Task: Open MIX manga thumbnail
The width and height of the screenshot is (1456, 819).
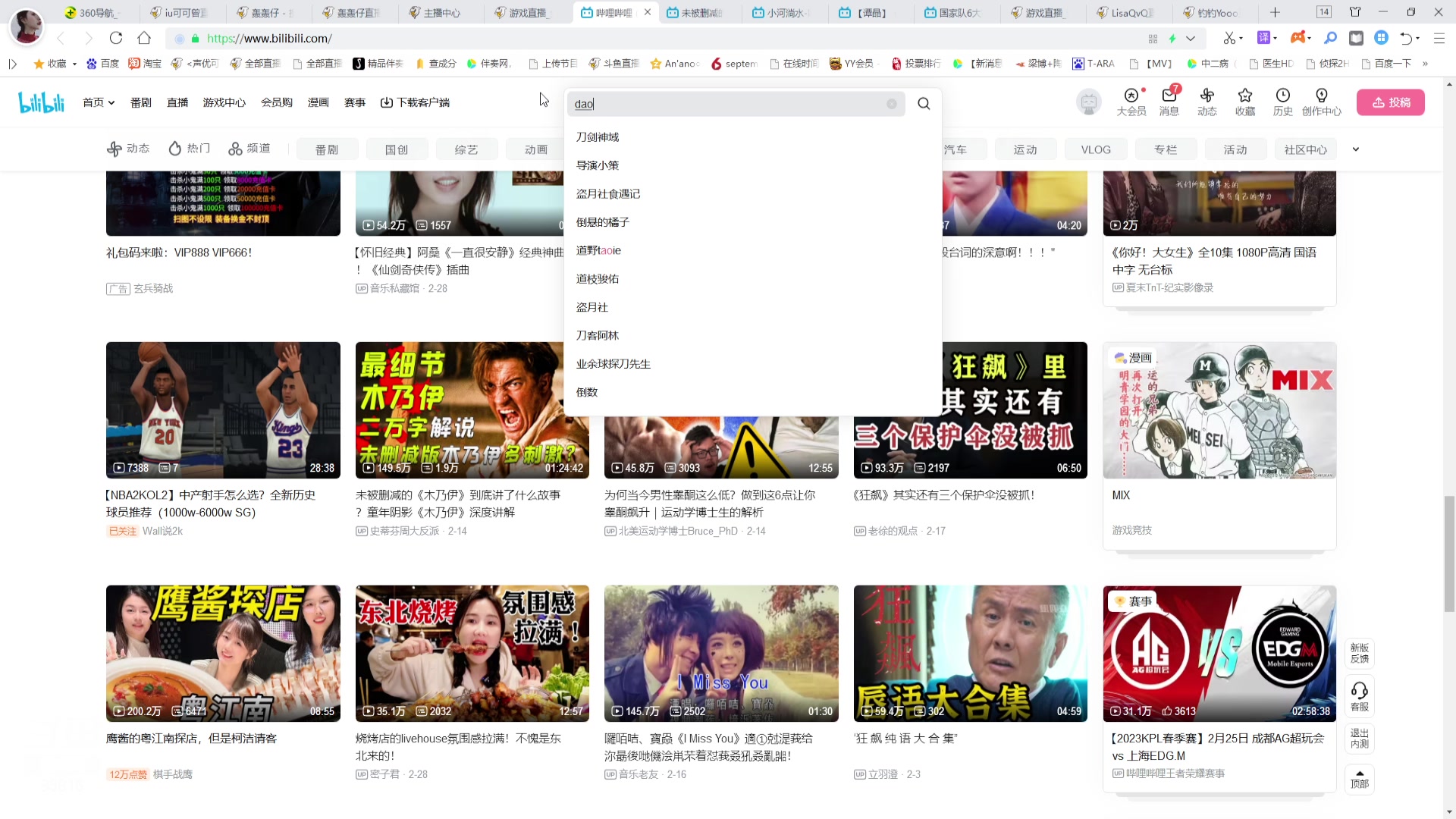Action: (1219, 410)
